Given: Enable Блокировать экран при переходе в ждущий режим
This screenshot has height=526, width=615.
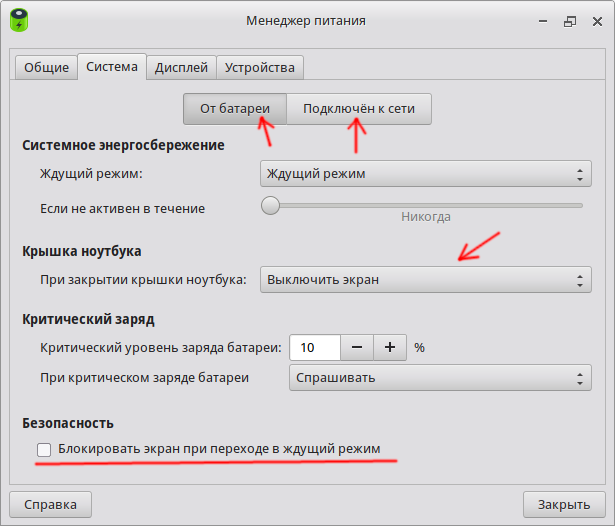Looking at the screenshot, I should [44, 450].
